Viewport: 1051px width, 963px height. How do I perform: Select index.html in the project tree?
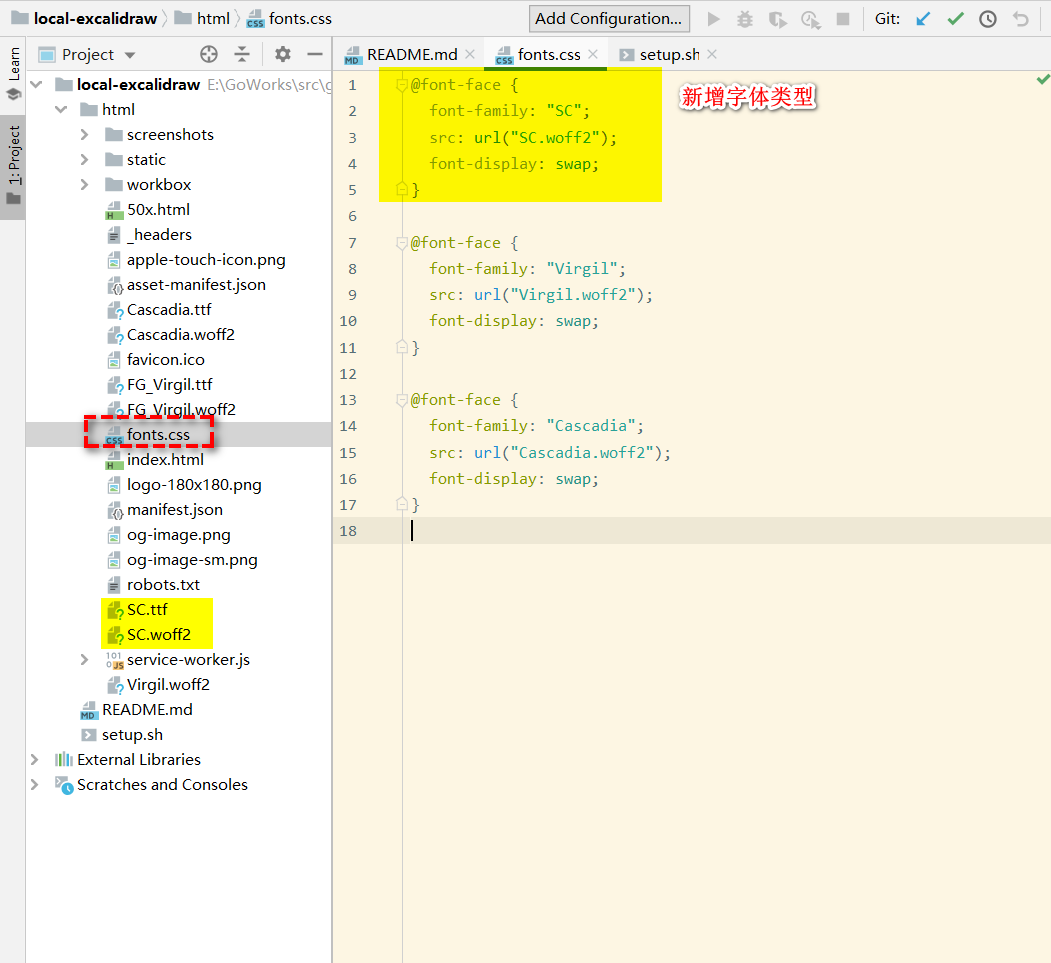165,460
